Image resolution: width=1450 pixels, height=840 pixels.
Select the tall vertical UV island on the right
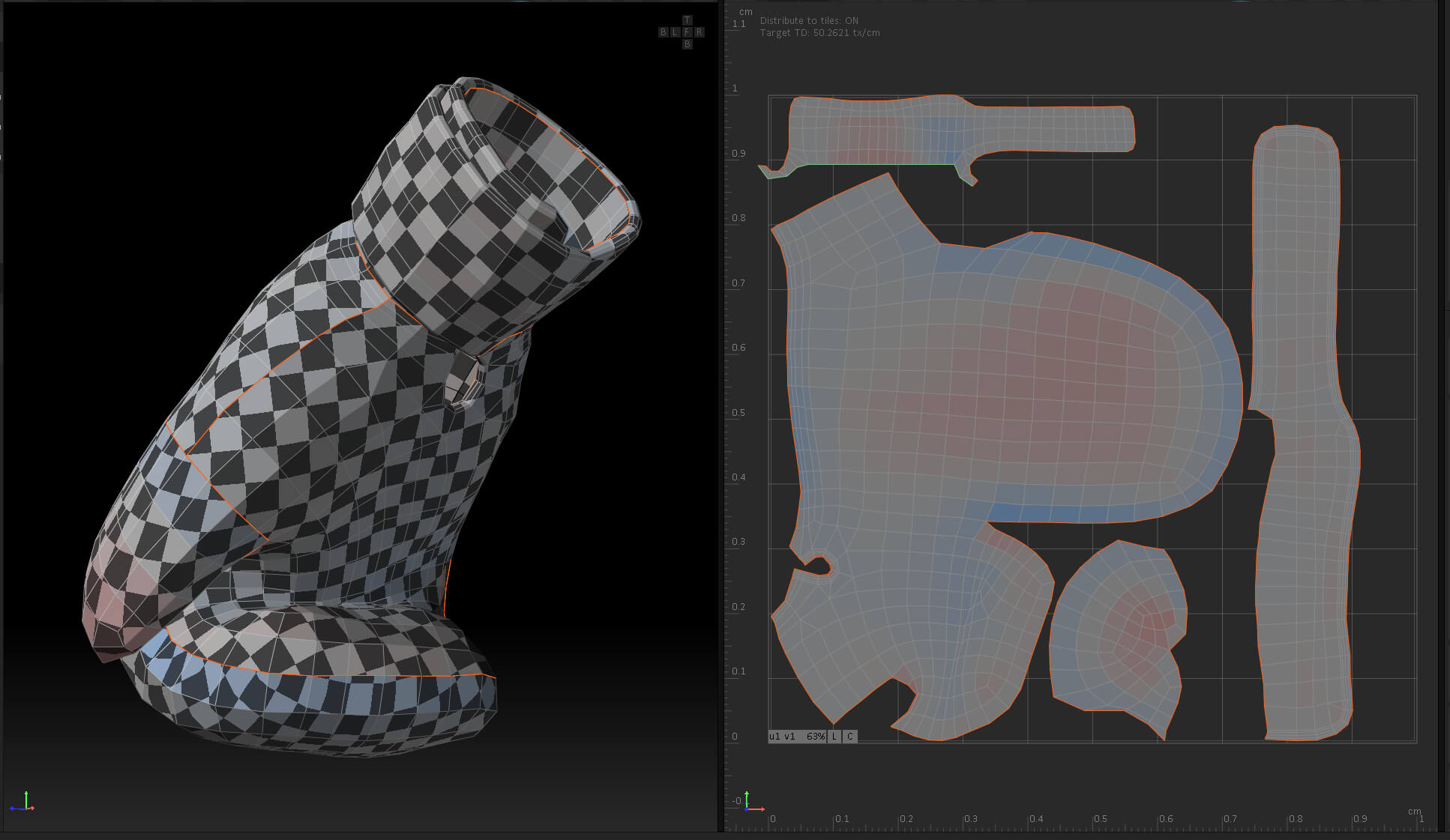[x=1303, y=432]
